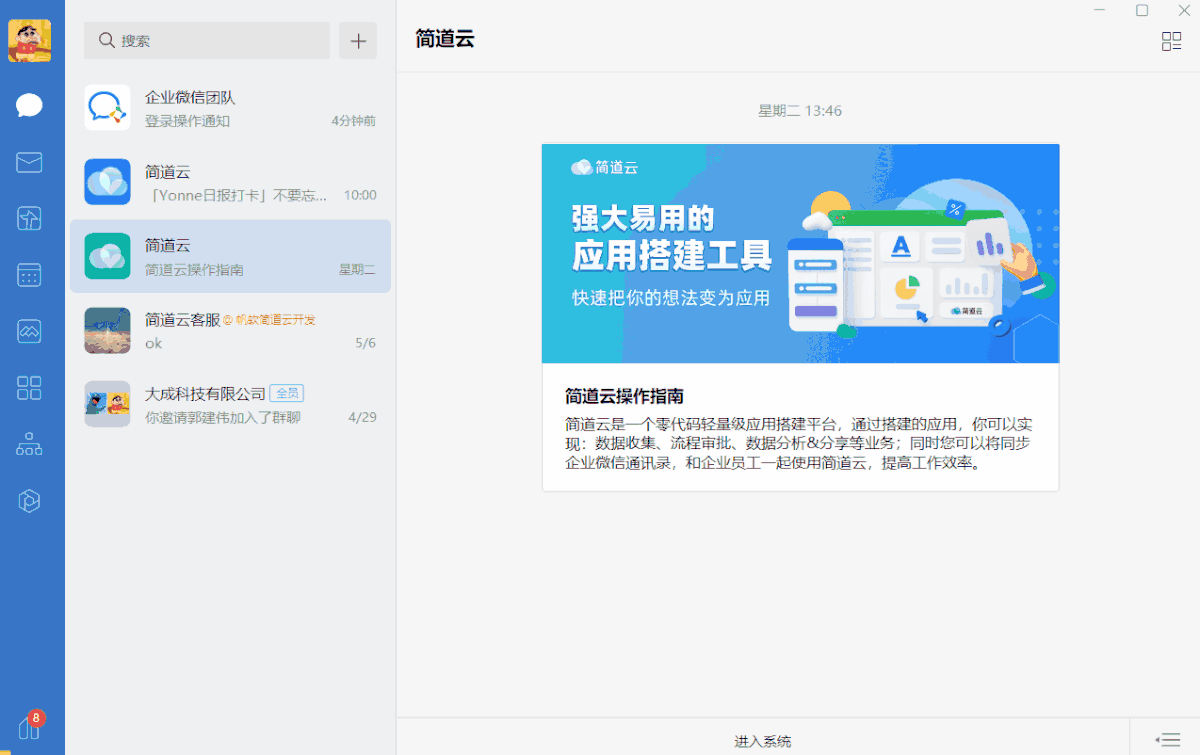Click the teal 简道云 avatar icon
Screen dimensions: 1200x755
click(x=107, y=256)
